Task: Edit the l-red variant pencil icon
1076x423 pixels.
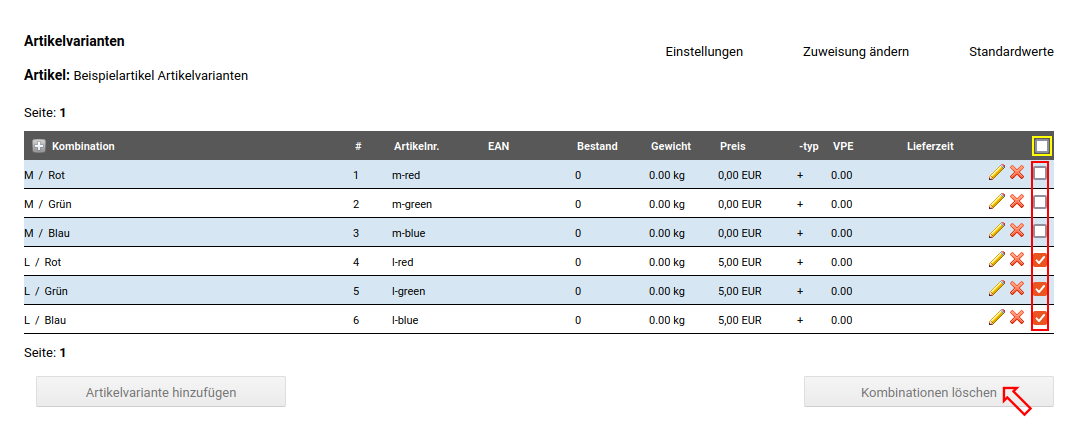Action: (x=996, y=260)
